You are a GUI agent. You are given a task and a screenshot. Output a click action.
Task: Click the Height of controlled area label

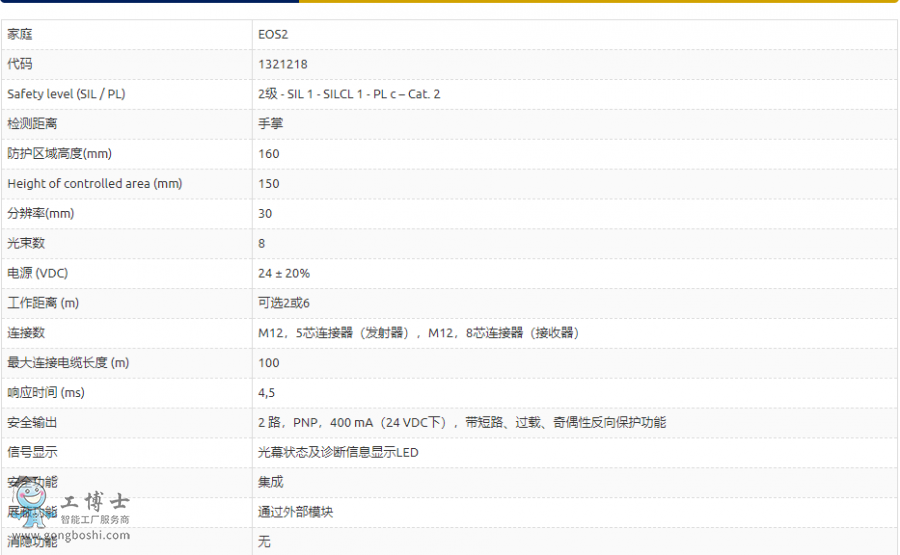94,184
